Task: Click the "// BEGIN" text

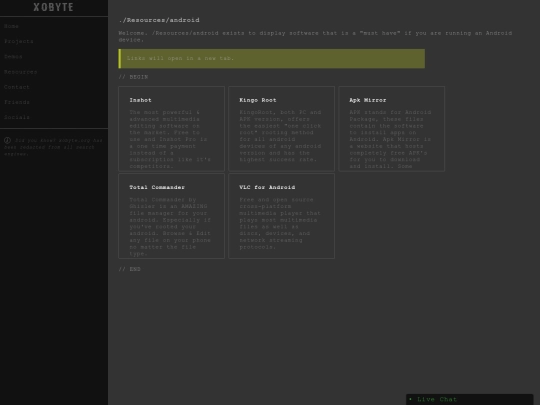Action: pyautogui.click(x=133, y=77)
